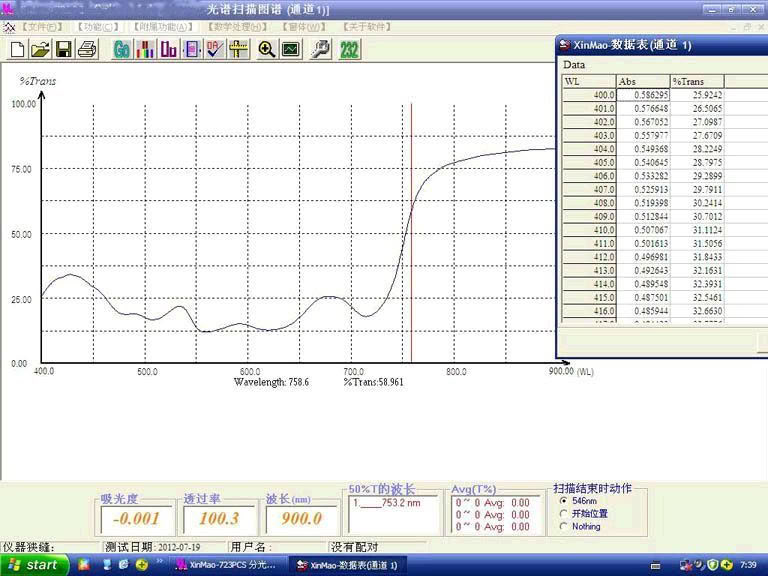
Task: Open the 附属功能(A) menu
Action: click(164, 27)
